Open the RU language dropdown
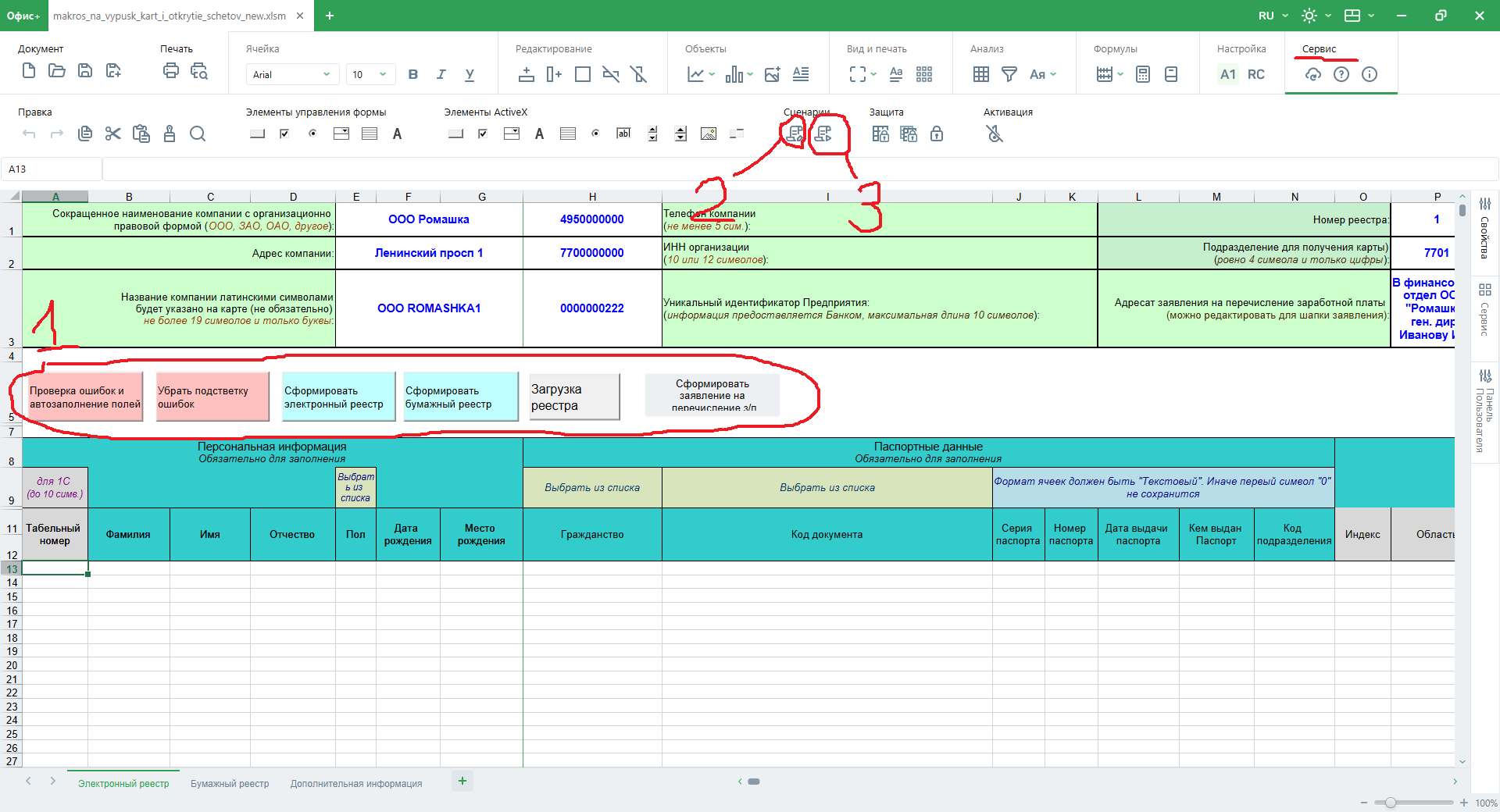This screenshot has height=812, width=1500. [x=1273, y=16]
